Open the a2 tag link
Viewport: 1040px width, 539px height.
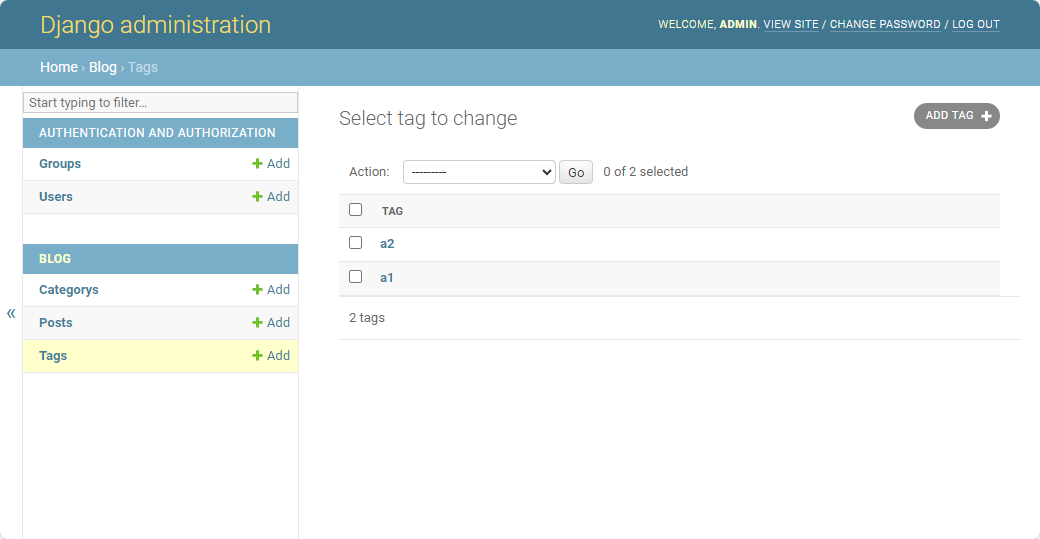387,243
